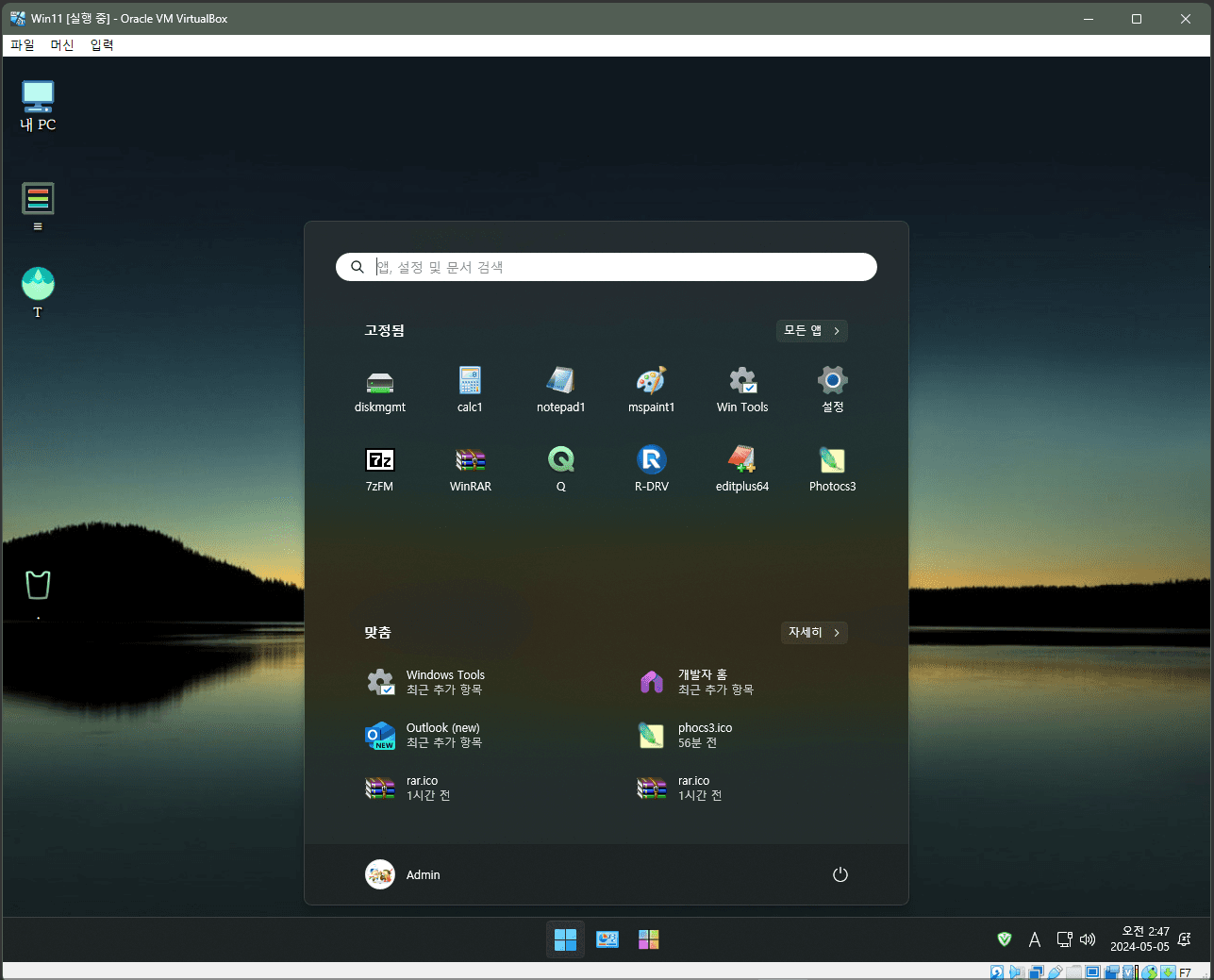
Task: Open VirtualBox 머신 menu
Action: tap(62, 45)
